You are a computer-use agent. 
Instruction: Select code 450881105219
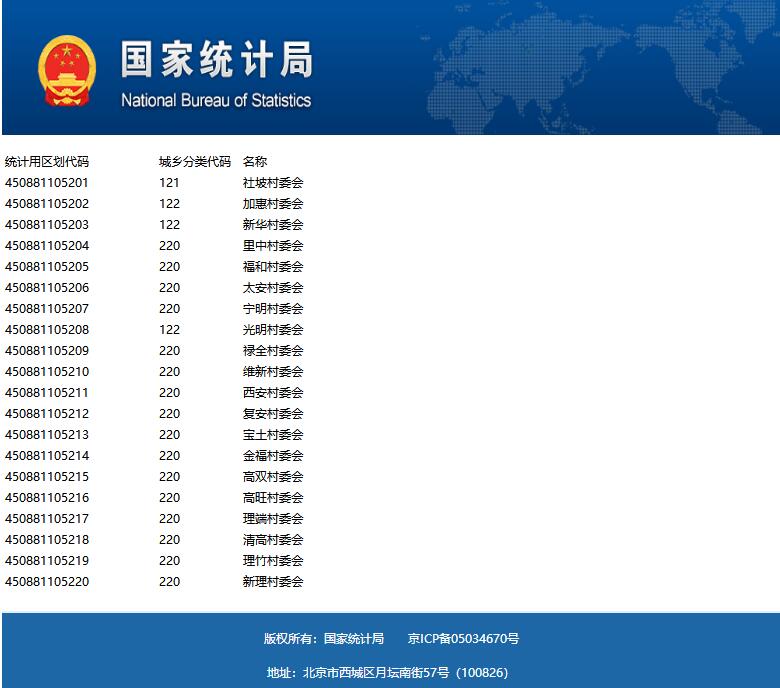pos(47,561)
